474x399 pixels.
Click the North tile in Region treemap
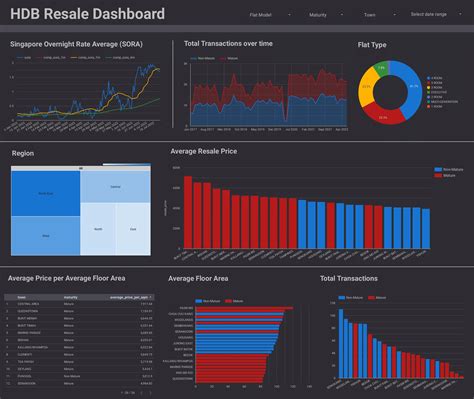point(98,229)
